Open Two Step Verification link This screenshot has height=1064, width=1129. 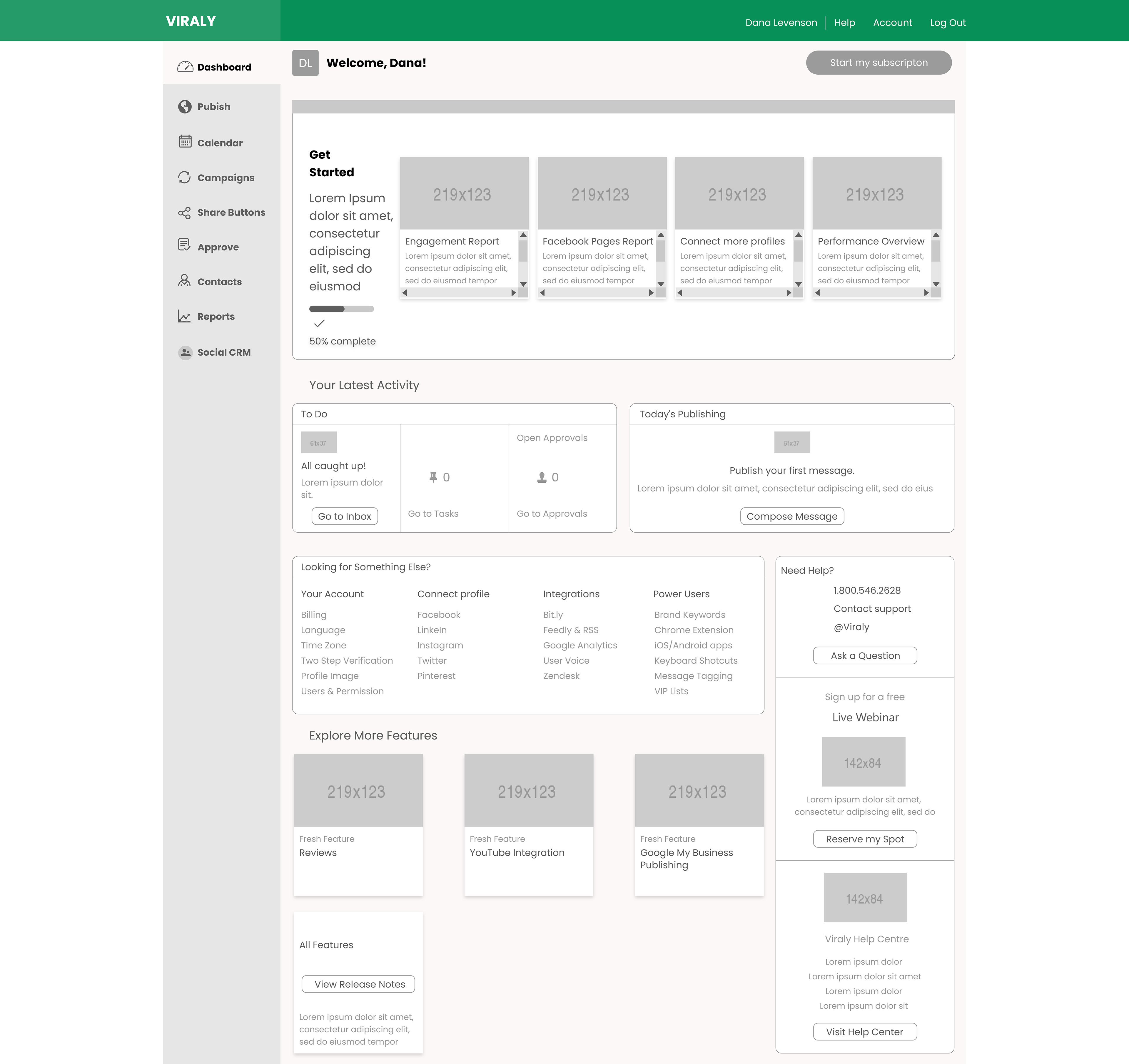[x=346, y=660]
